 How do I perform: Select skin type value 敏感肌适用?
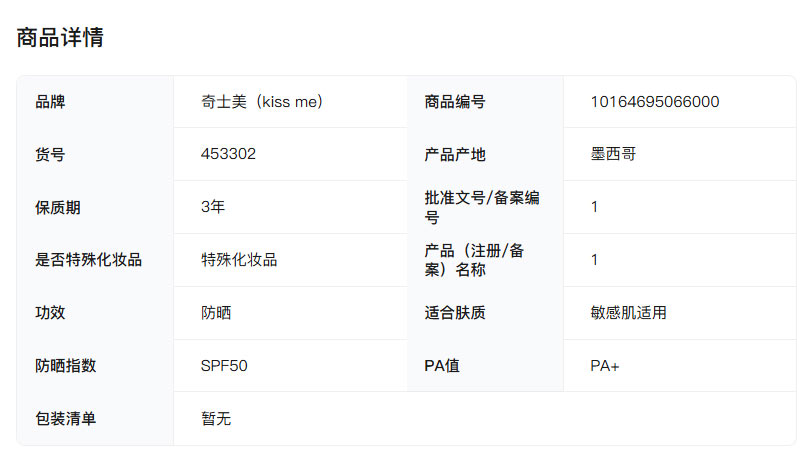(628, 313)
